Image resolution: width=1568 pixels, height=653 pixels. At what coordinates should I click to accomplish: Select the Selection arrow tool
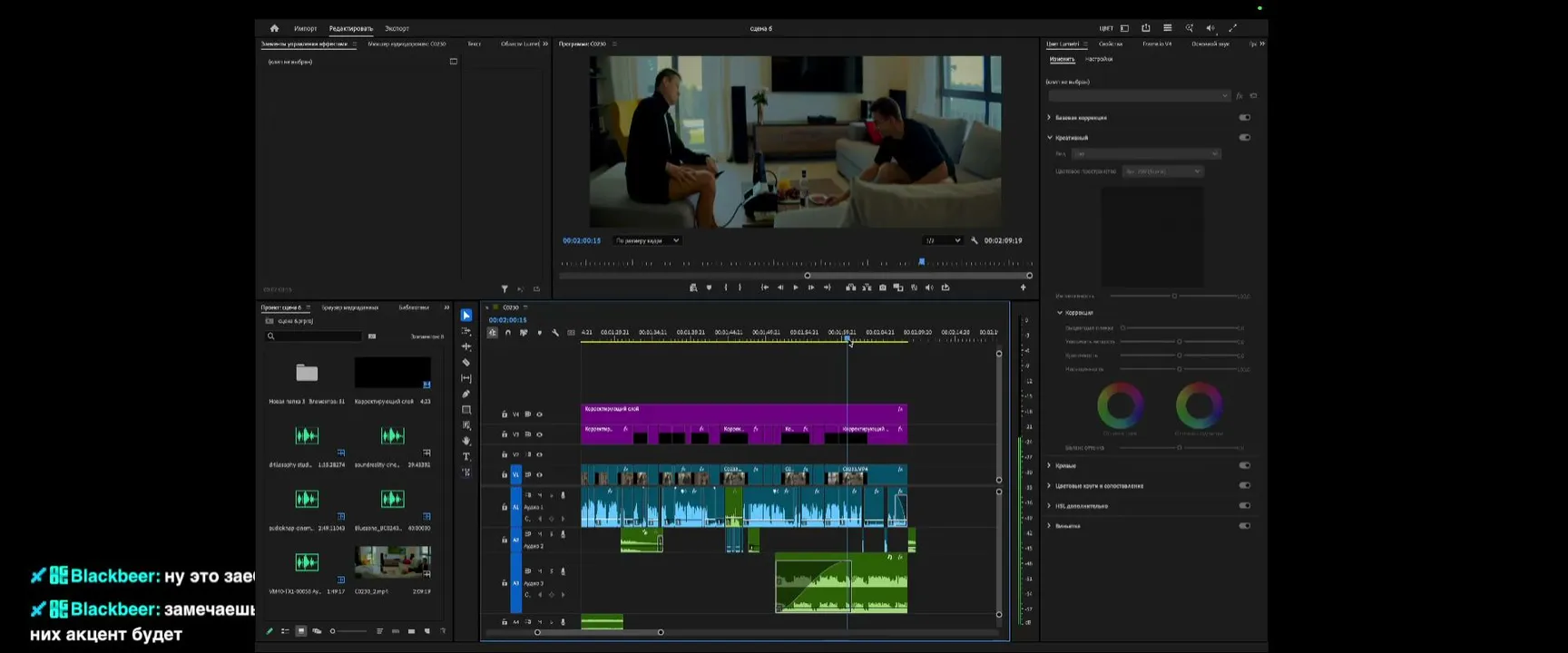click(x=466, y=316)
